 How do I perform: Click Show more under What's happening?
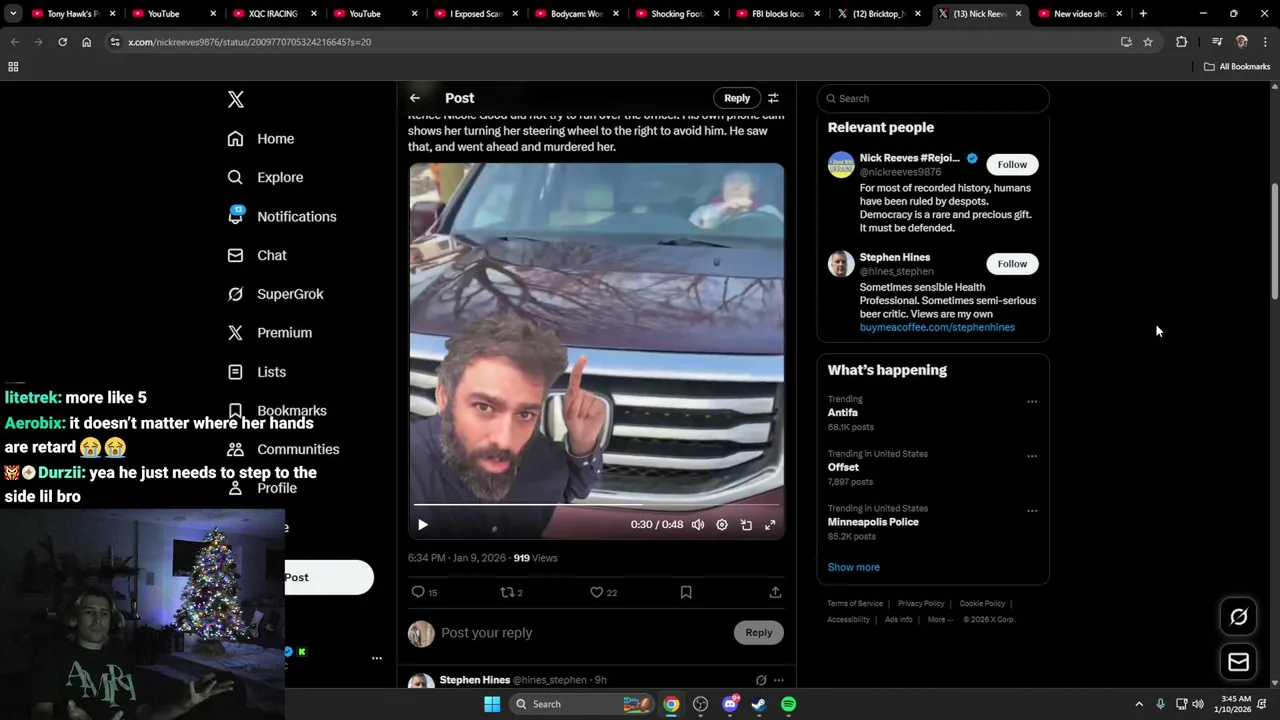pyautogui.click(x=853, y=567)
